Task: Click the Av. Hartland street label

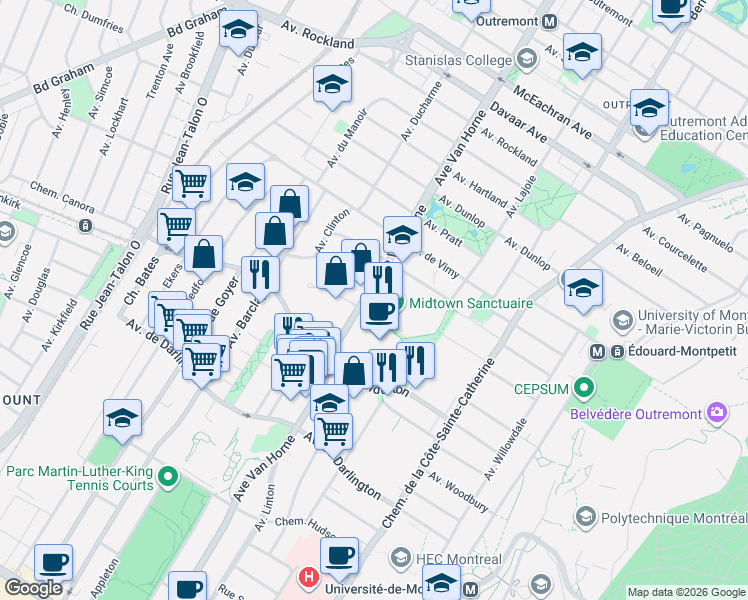Action: [x=480, y=189]
